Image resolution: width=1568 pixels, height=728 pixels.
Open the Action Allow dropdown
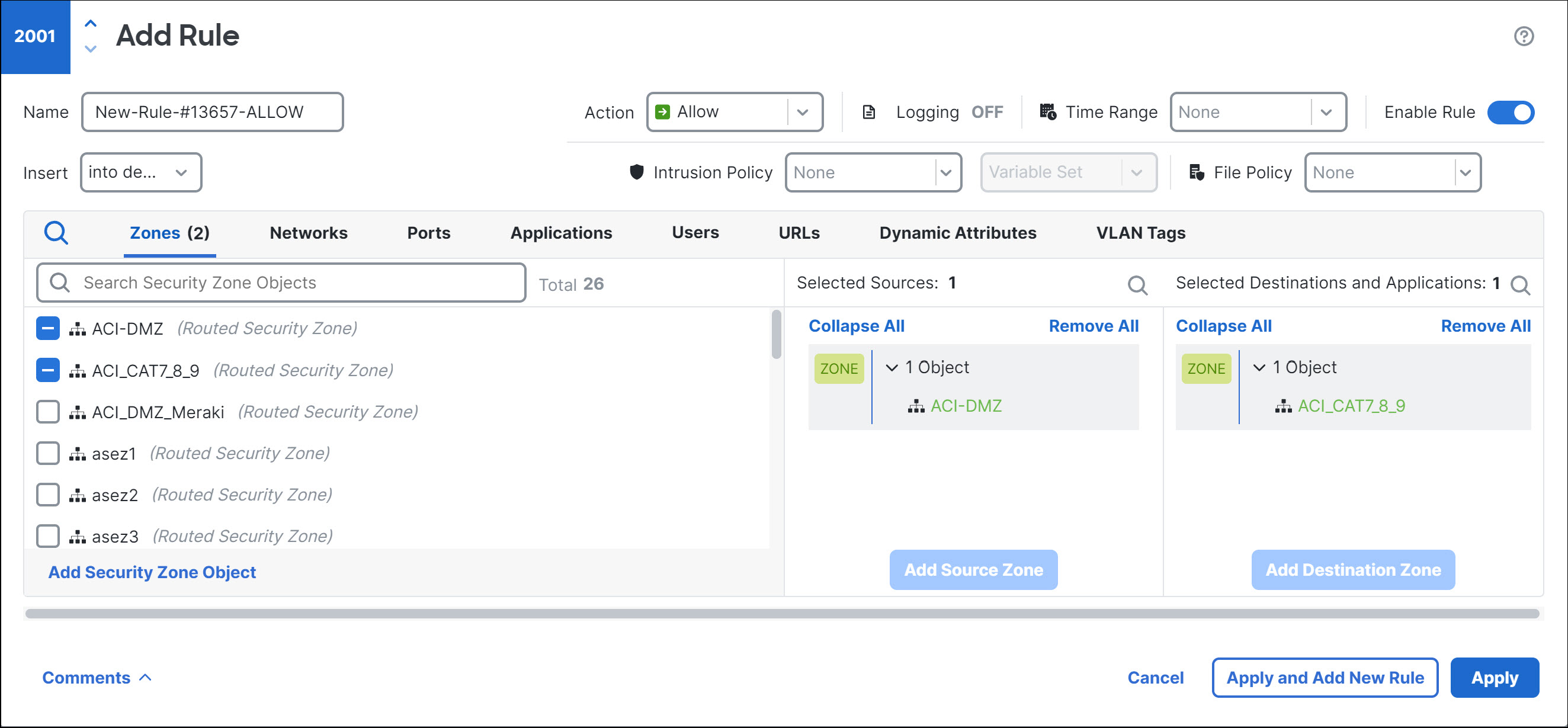(x=734, y=112)
